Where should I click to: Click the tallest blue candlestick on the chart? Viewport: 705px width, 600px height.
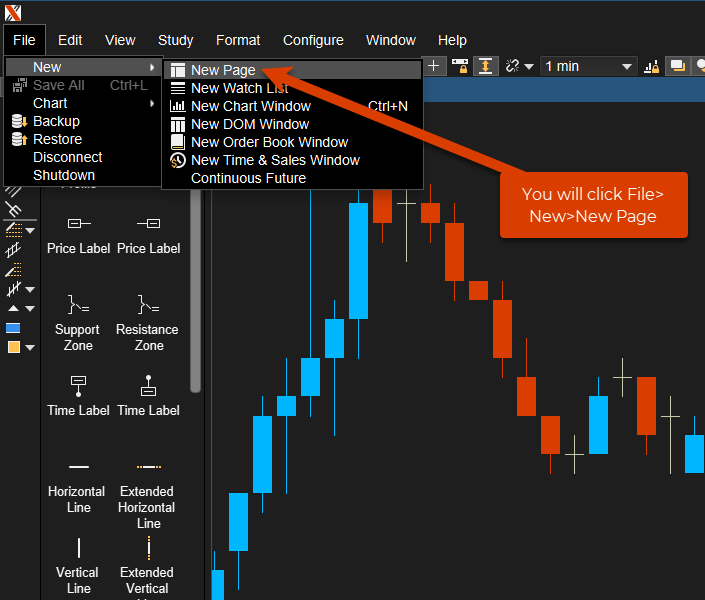358,261
